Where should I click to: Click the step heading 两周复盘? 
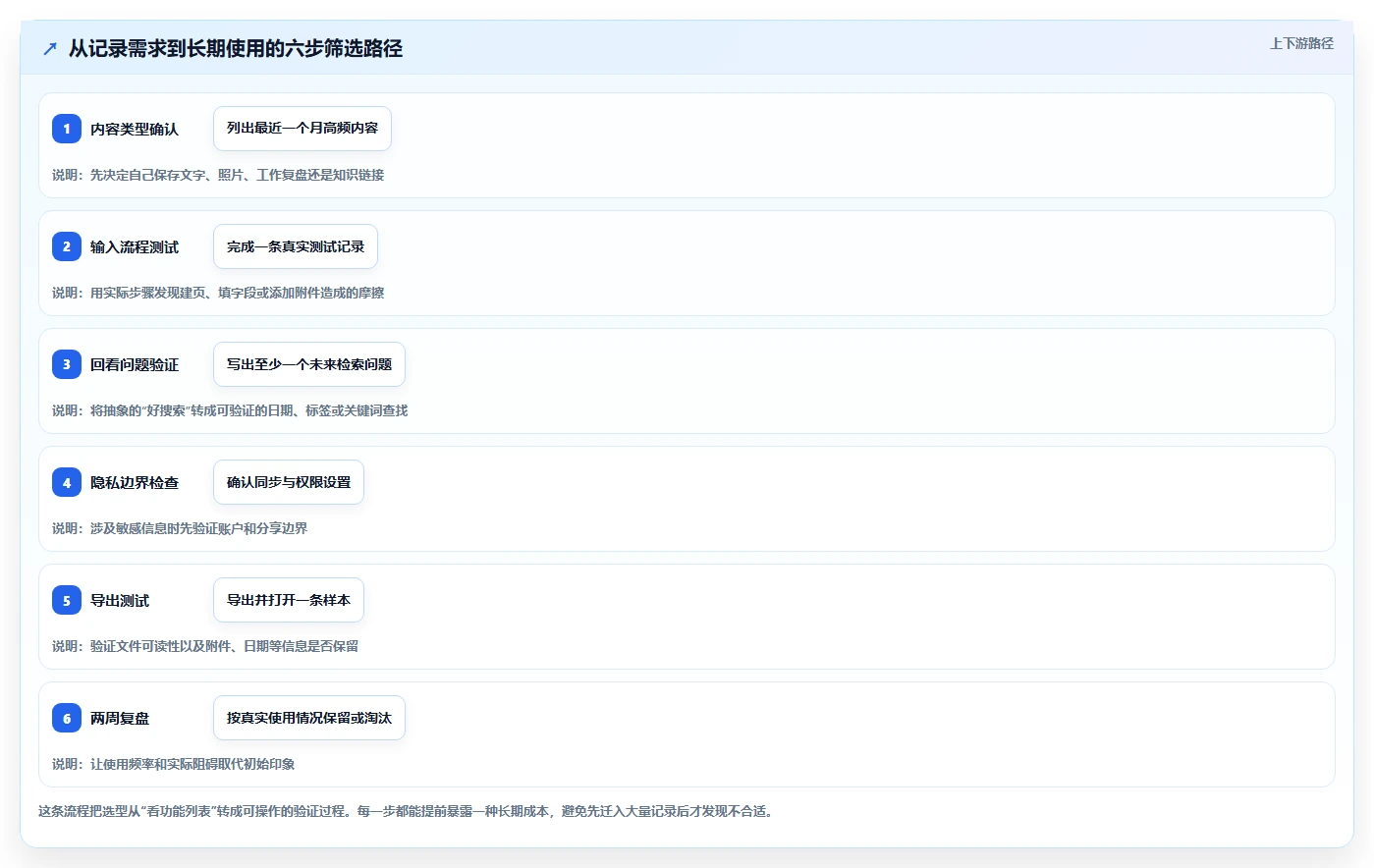[x=120, y=718]
